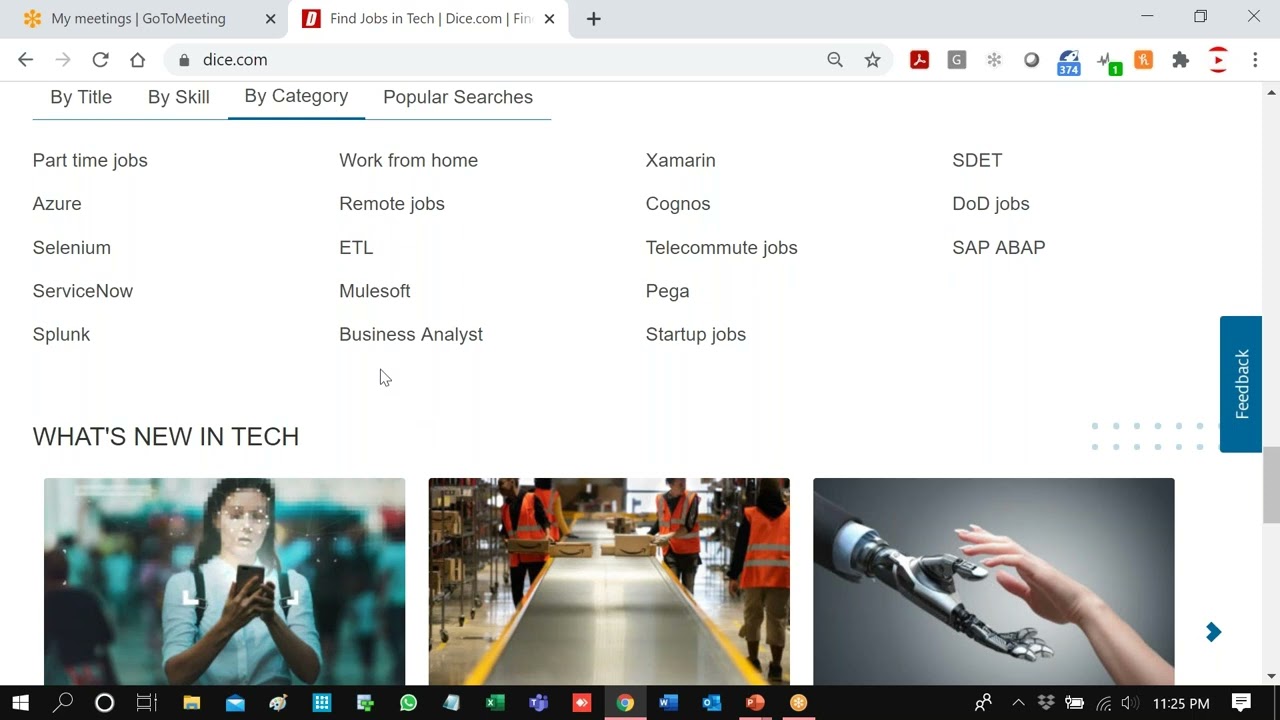Screen dimensions: 1280x720
Task: Switch to the By Title tab
Action: (x=81, y=97)
